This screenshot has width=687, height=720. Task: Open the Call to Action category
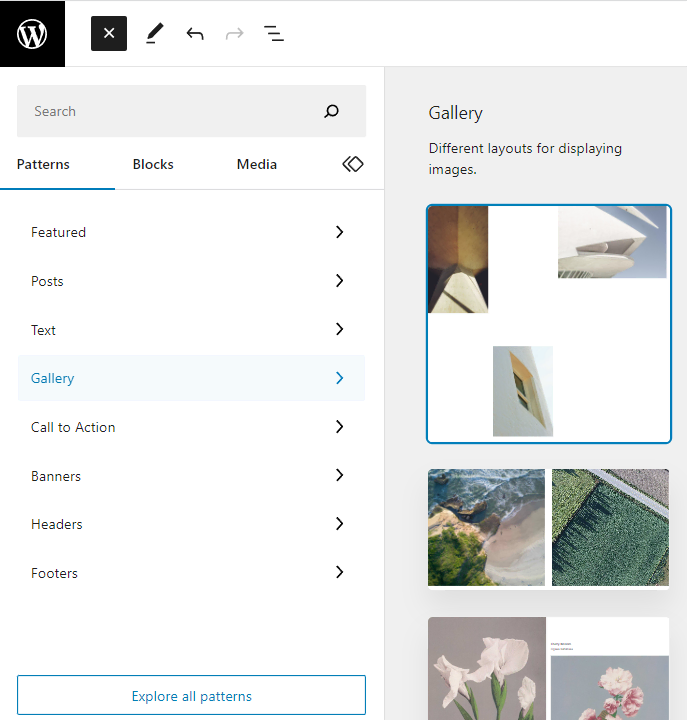point(191,427)
